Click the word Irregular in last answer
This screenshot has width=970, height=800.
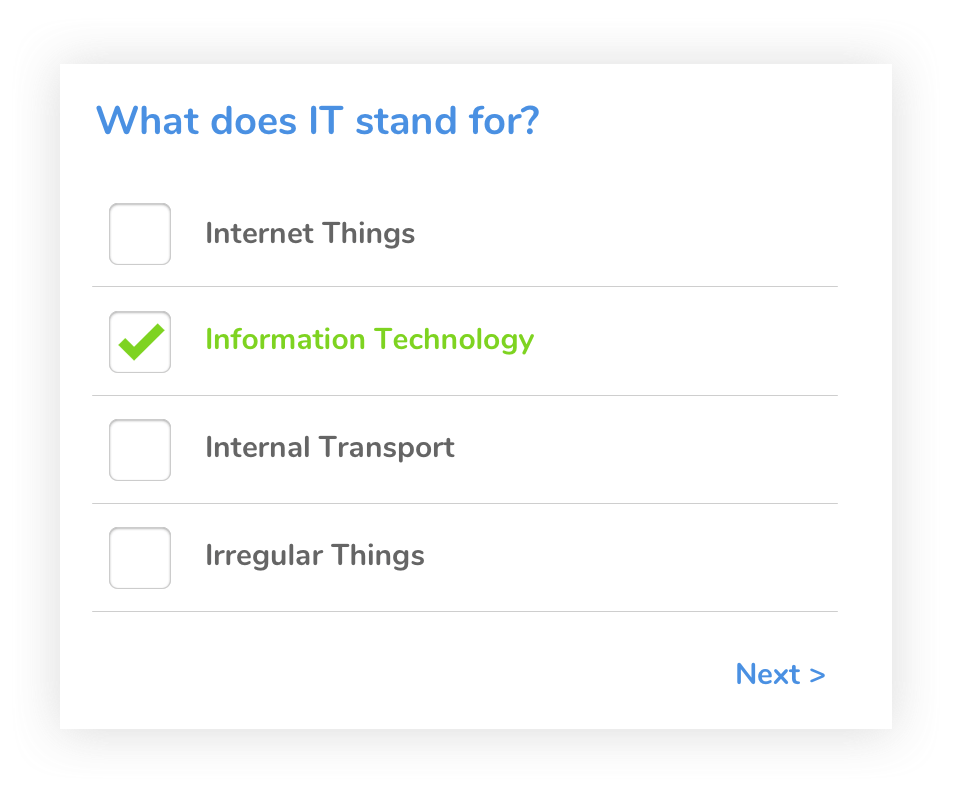coord(264,555)
